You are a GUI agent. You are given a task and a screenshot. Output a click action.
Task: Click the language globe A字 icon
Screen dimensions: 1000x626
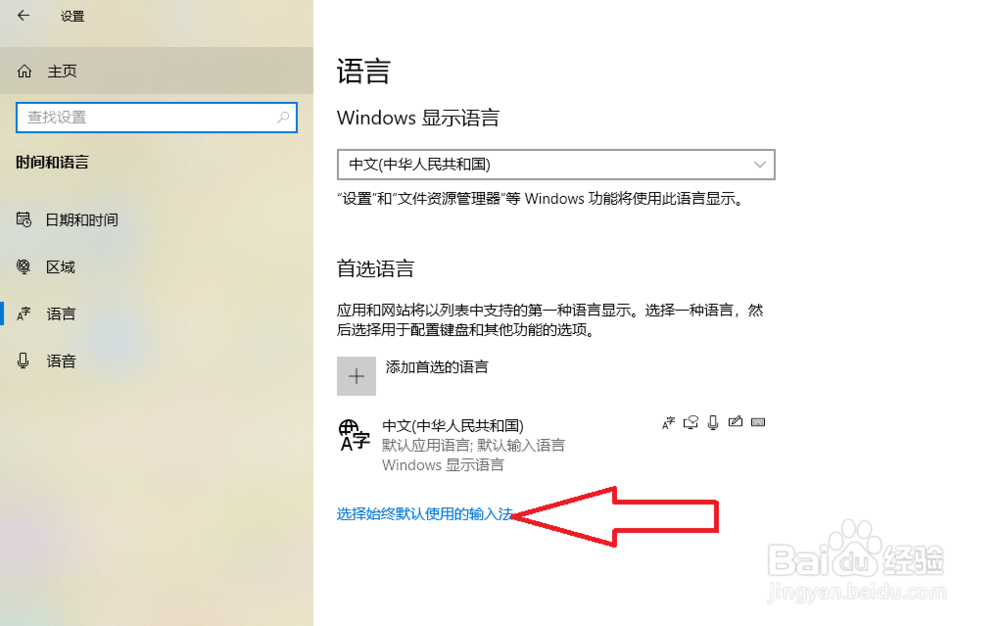[x=354, y=435]
